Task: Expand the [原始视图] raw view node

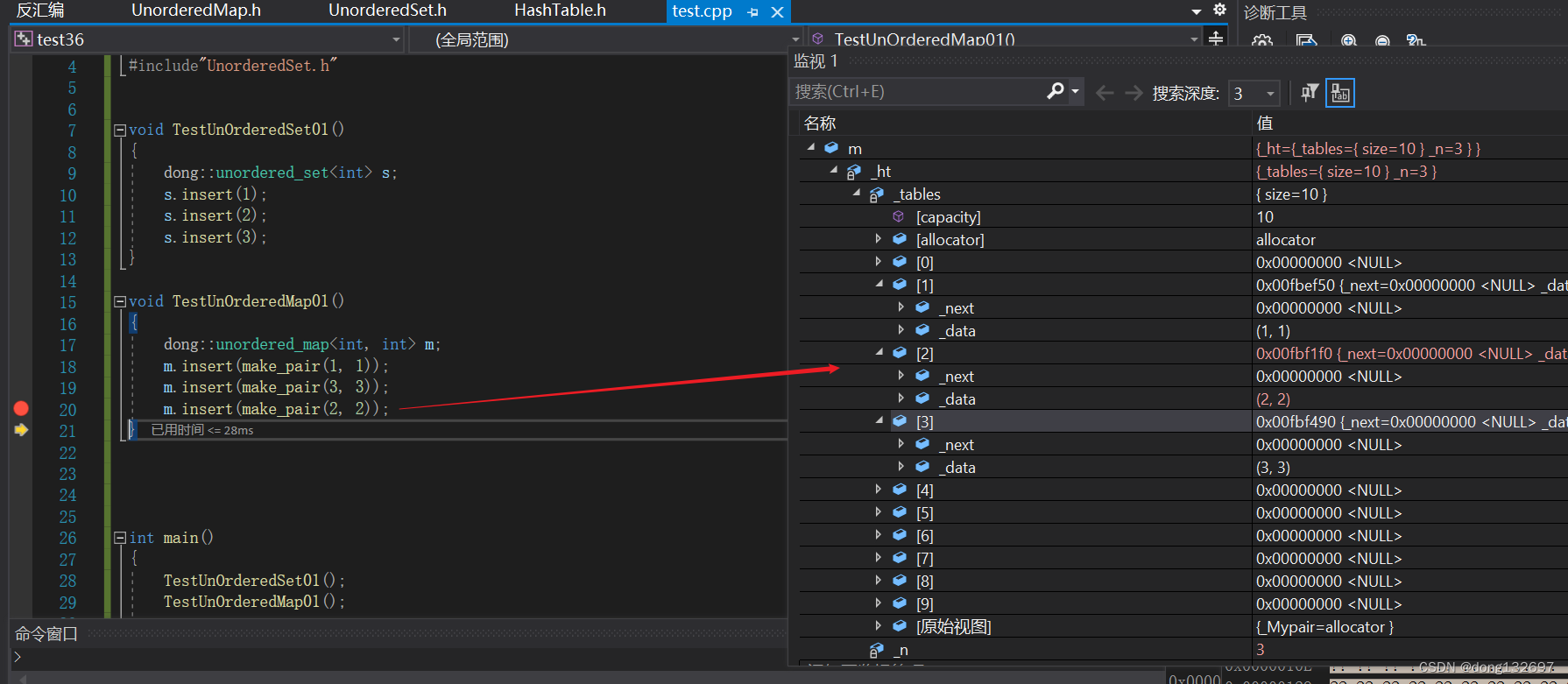Action: pos(879,625)
